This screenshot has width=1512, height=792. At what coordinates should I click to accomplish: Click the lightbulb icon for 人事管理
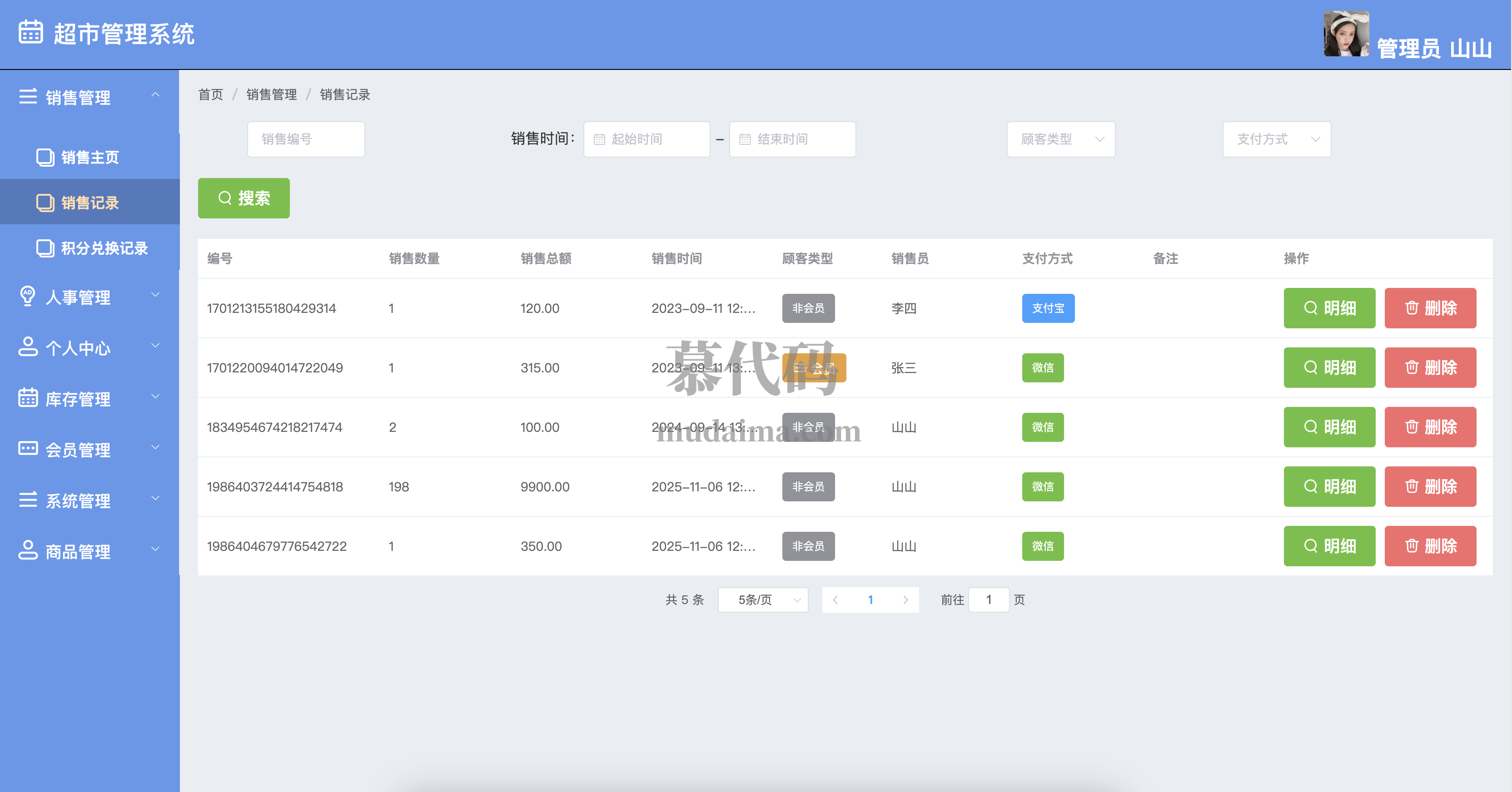(x=27, y=296)
